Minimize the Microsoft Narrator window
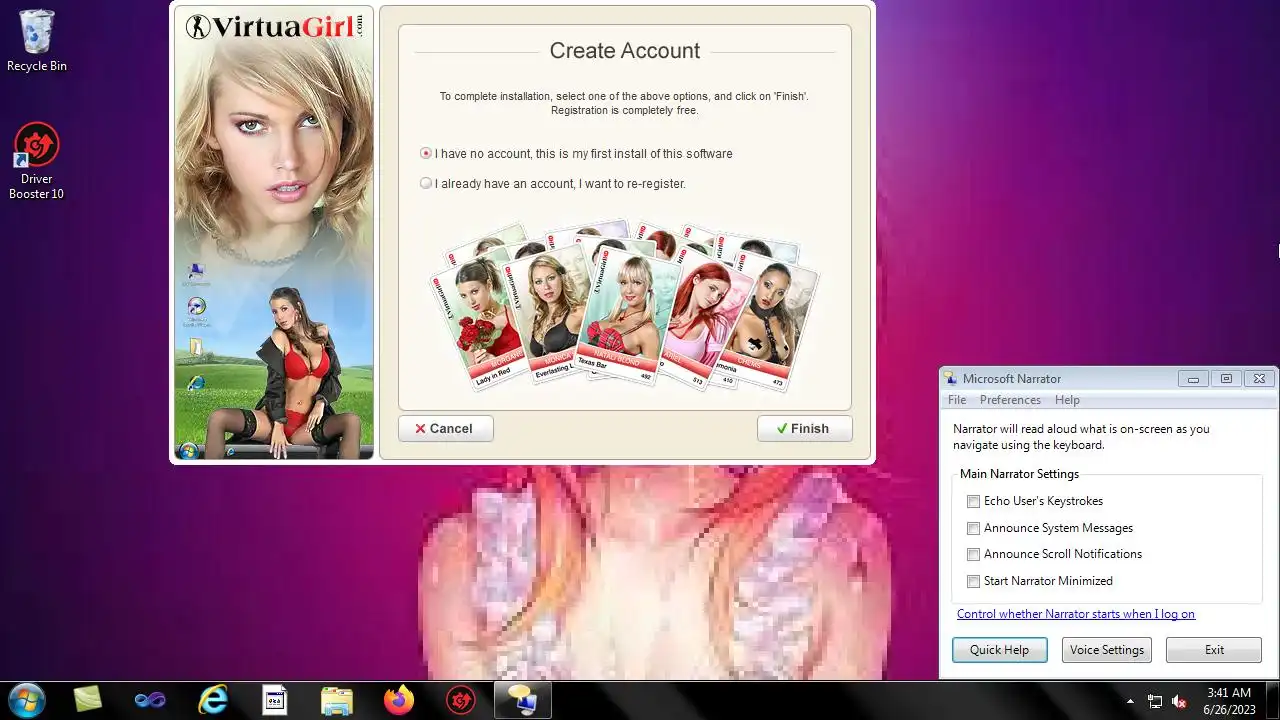The height and width of the screenshot is (720, 1280). [1193, 379]
